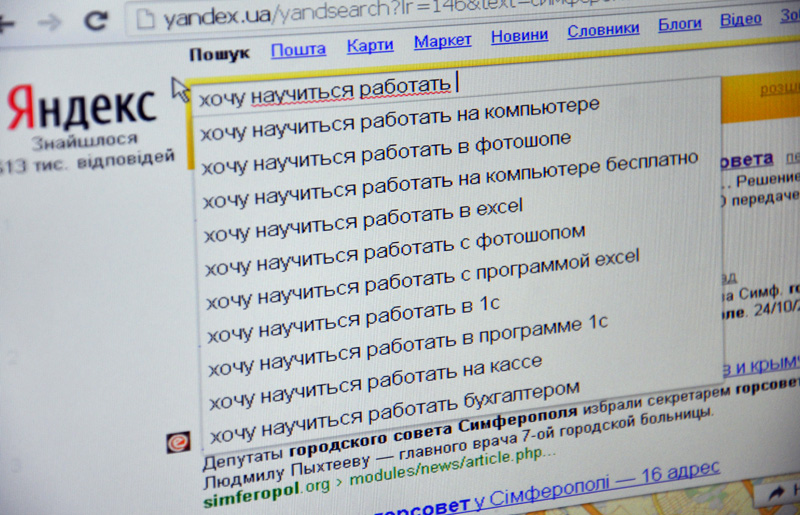Click the Яндекс logo

point(82,107)
